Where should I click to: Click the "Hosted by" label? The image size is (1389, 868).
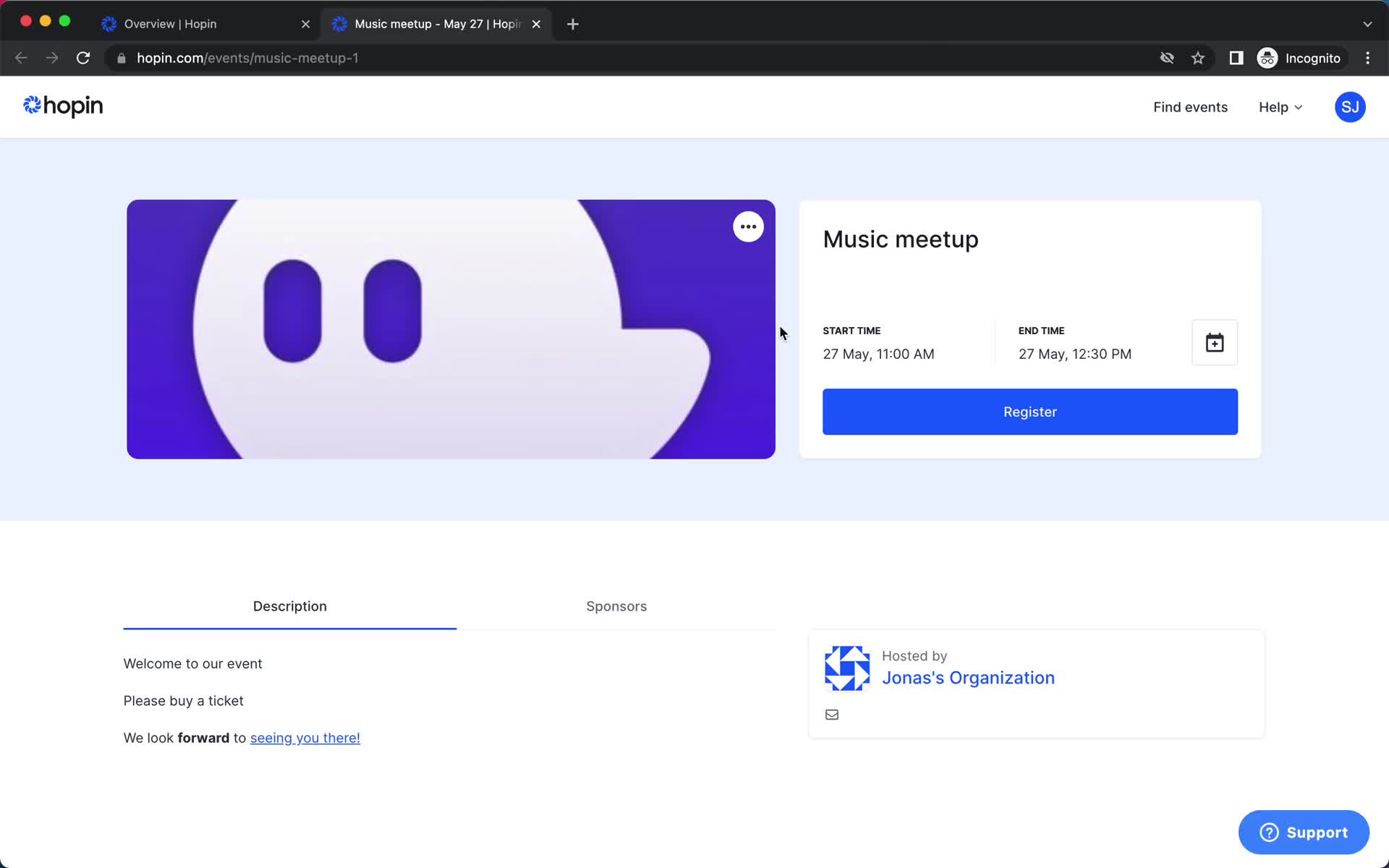914,656
